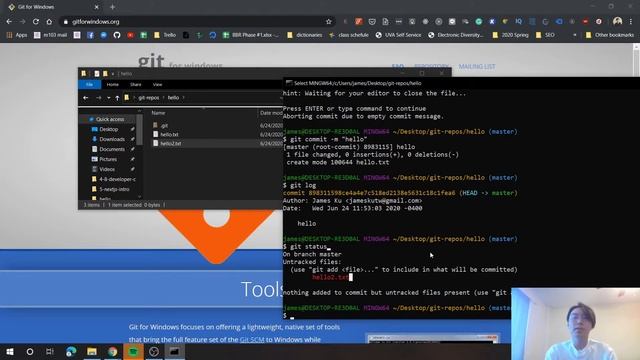Image resolution: width=640 pixels, height=360 pixels.
Task: Open Task View on taskbar
Action: [x=50, y=351]
